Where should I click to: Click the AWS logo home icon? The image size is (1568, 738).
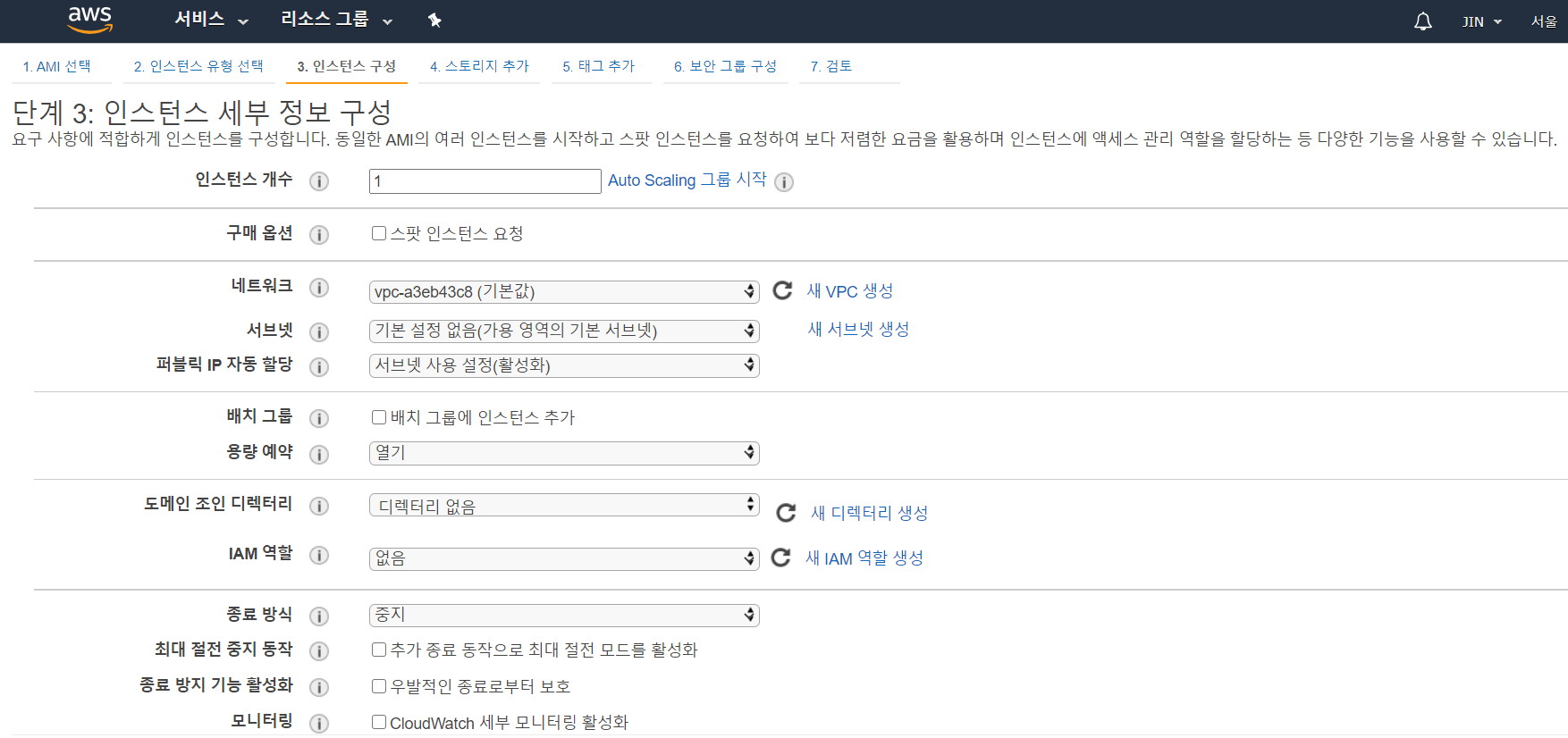90,20
